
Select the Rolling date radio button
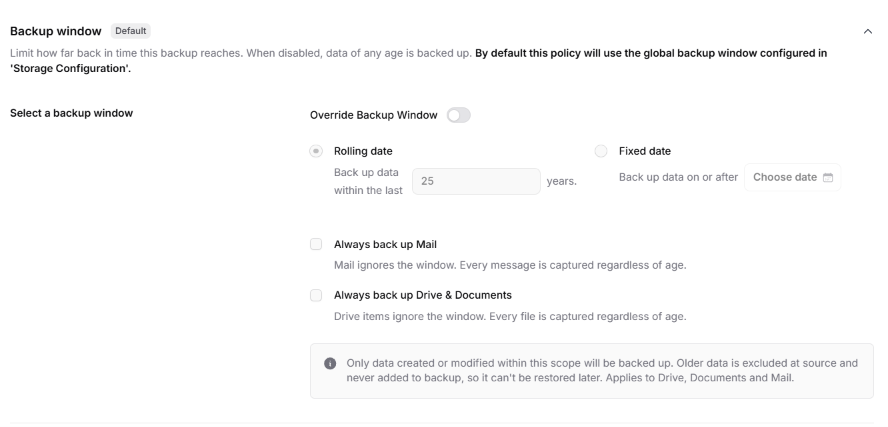(316, 151)
